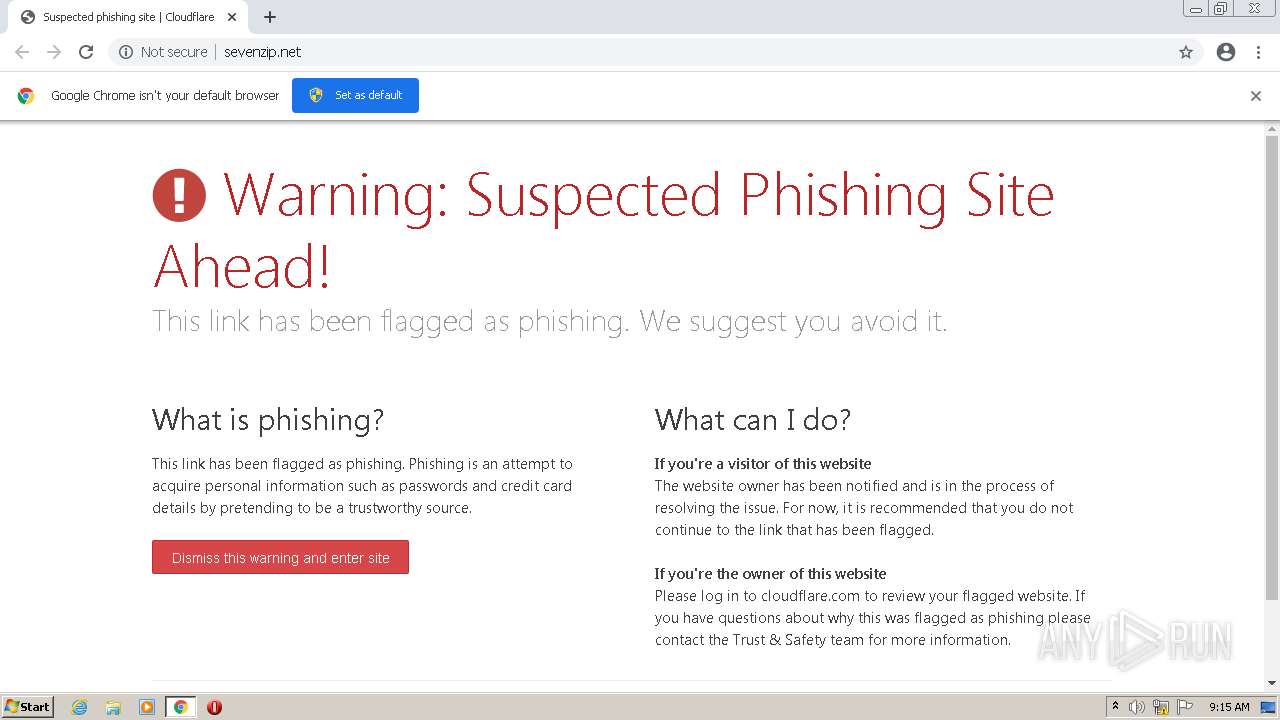Click Dismiss this warning and enter site
Screen dimensions: 1280x720
click(280, 558)
